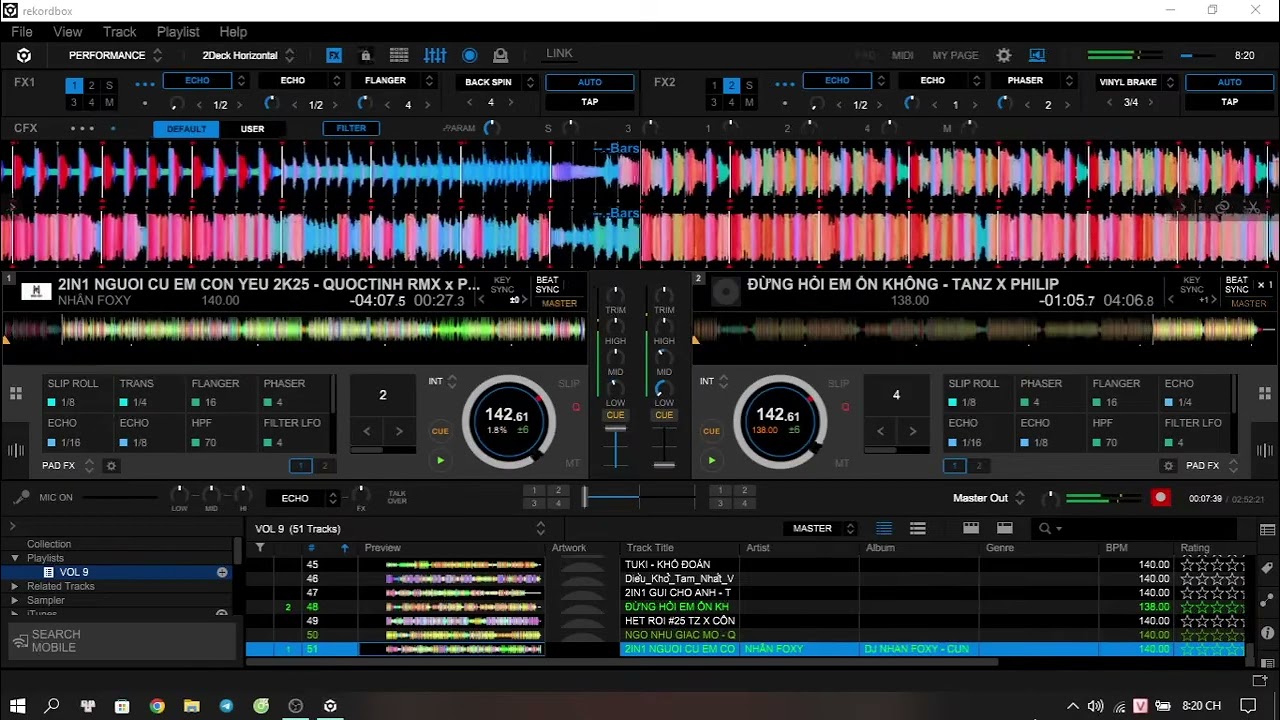Click the LINK button in top toolbar
1280x720 pixels.
click(x=560, y=54)
